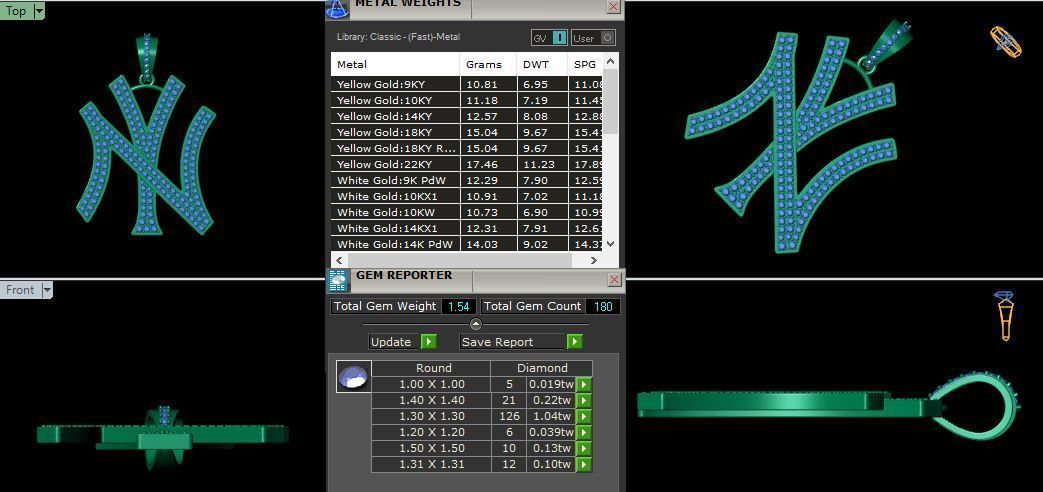Click the 1.04tw total weight cell
The height and width of the screenshot is (492, 1043).
(x=551, y=416)
